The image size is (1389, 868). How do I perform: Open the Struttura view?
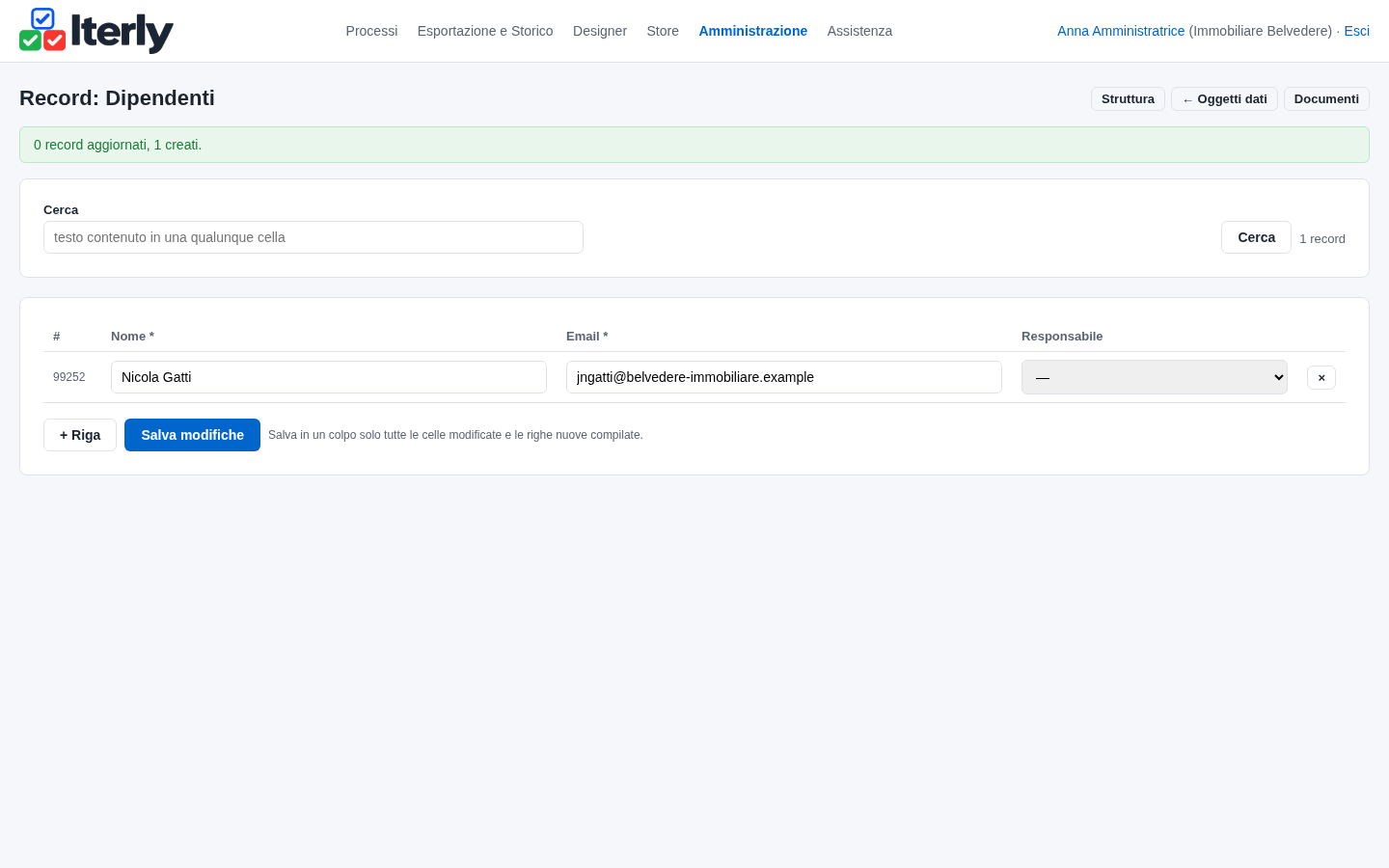[1128, 99]
